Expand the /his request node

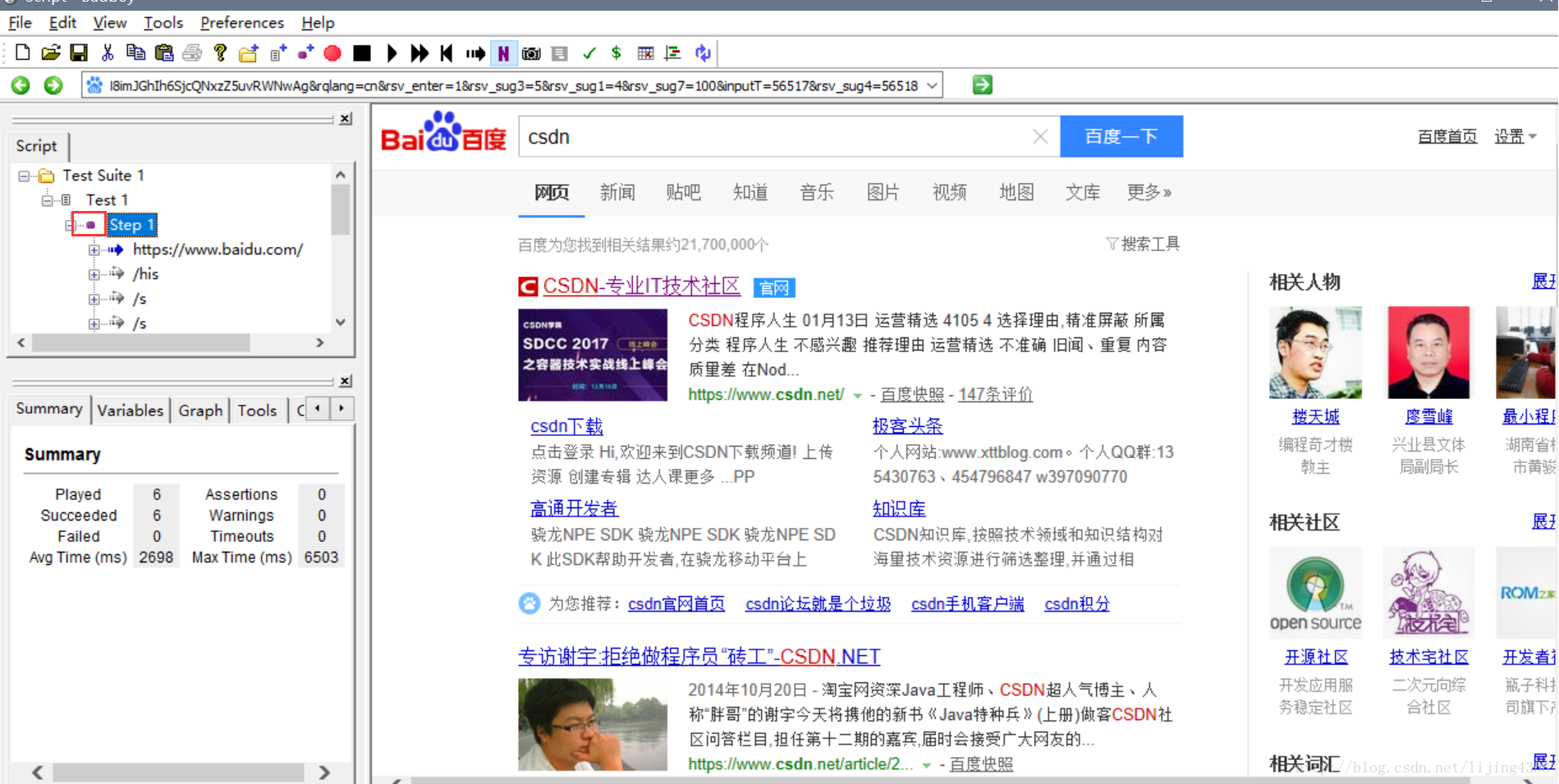click(x=94, y=274)
